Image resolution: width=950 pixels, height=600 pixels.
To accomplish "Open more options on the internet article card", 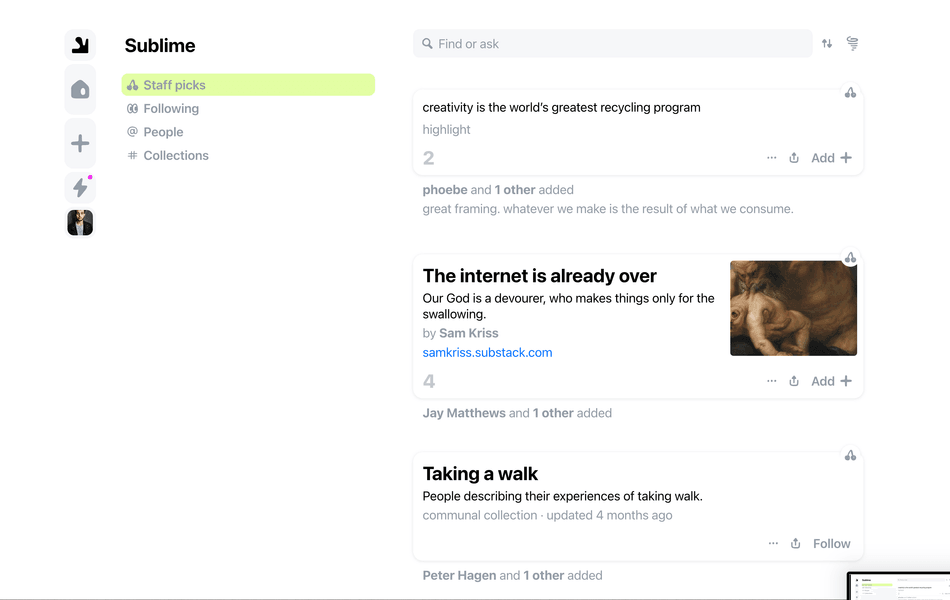I will (x=771, y=381).
